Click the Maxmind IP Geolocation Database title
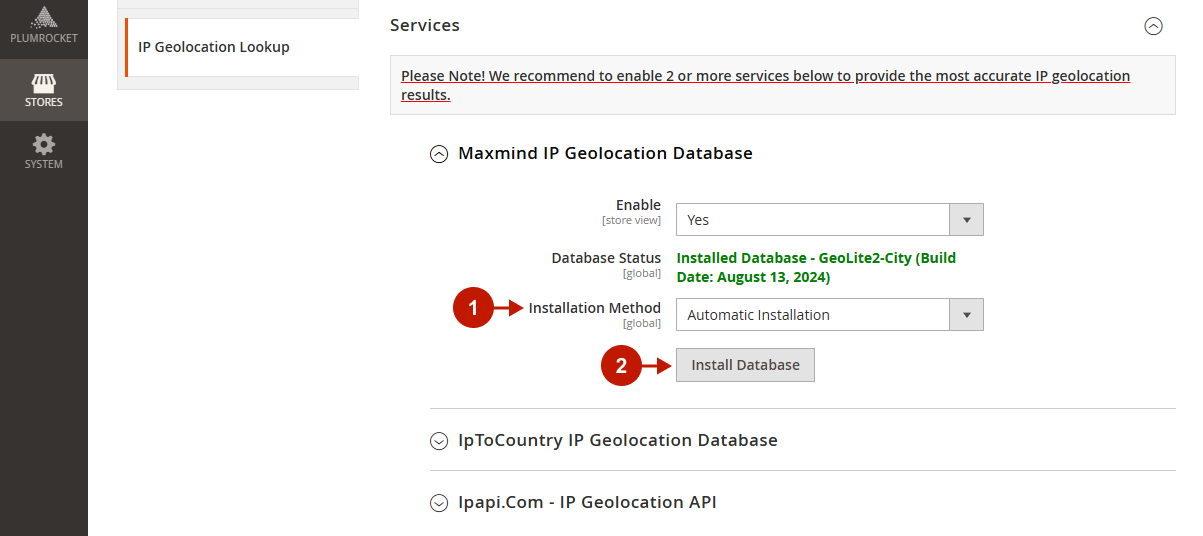 [605, 153]
